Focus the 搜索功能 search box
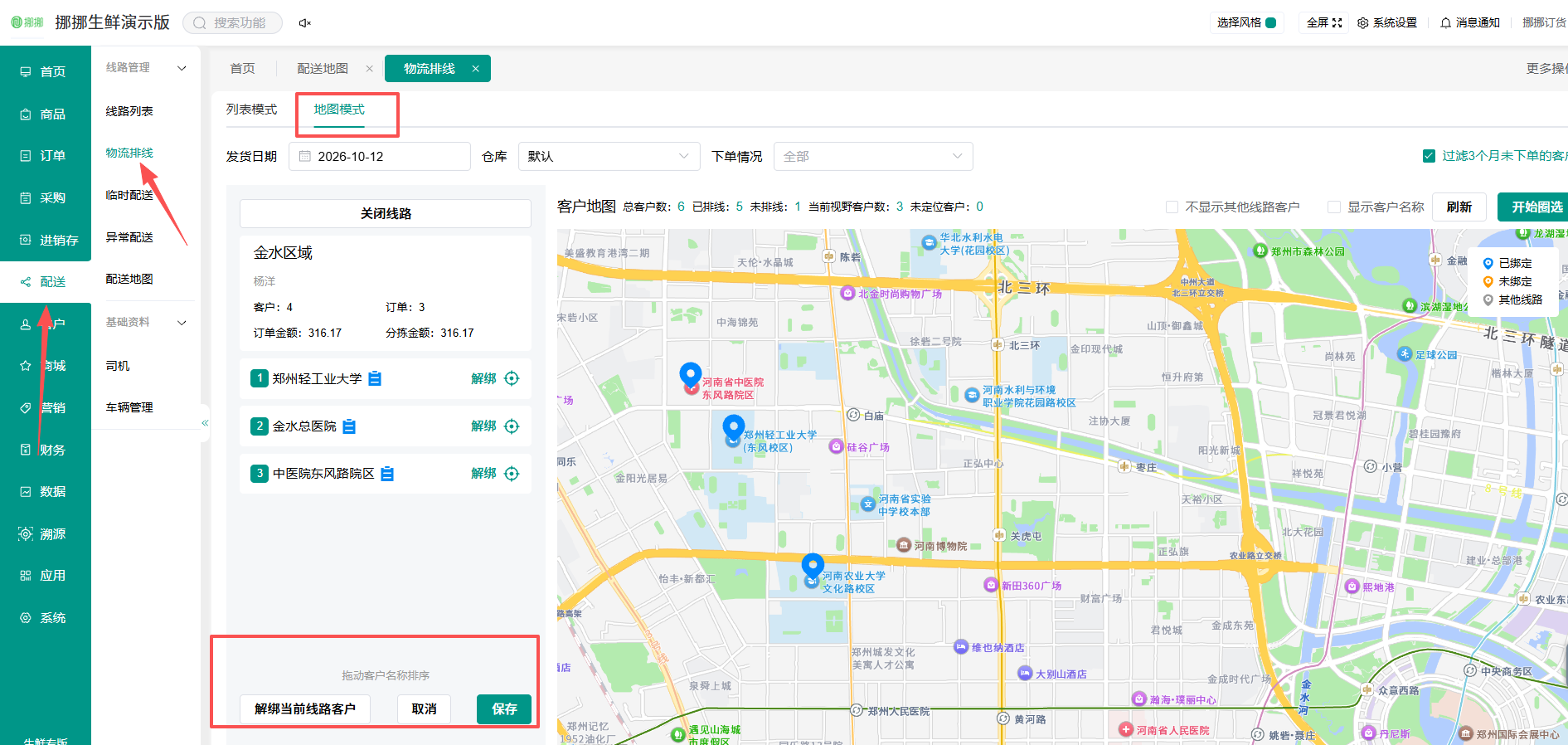Screen dimensions: 1568x745 (232, 23)
